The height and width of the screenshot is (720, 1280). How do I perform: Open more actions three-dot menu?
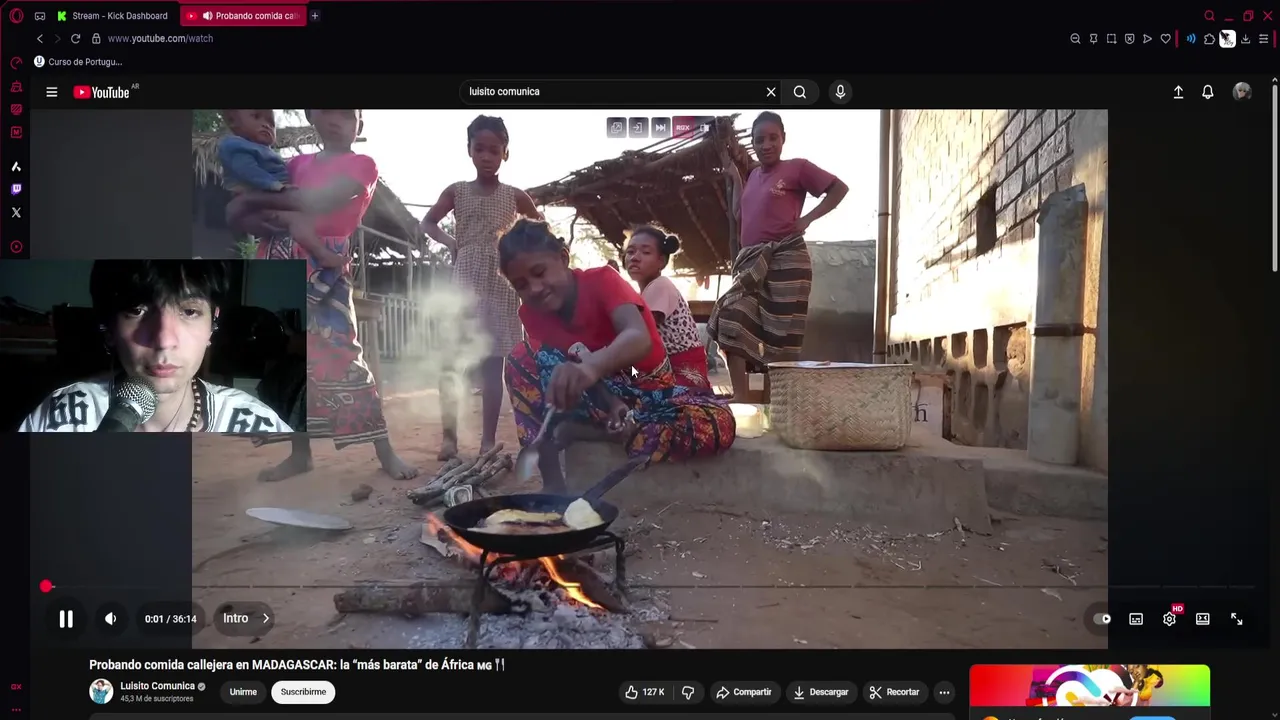(944, 692)
